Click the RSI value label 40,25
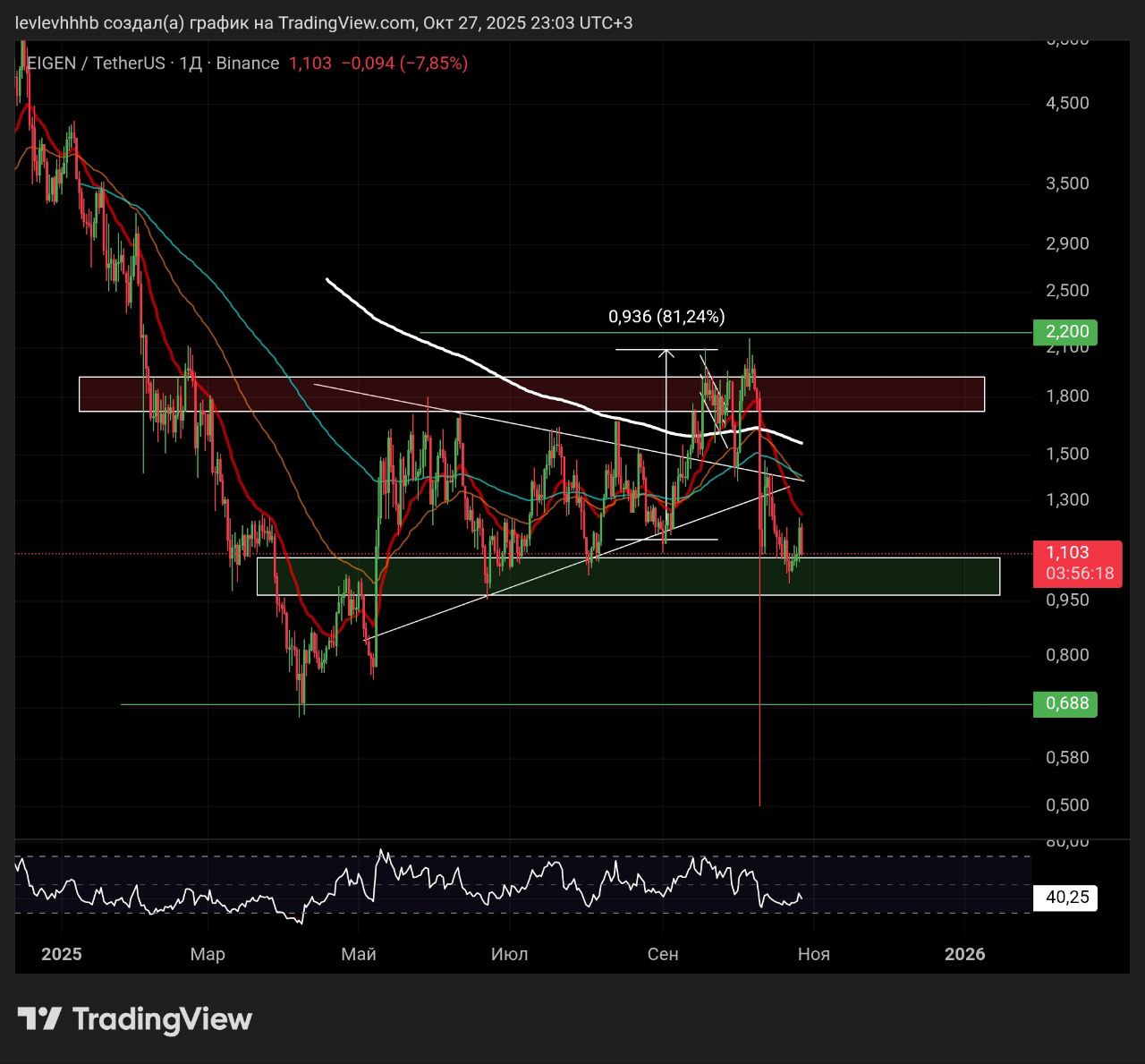The image size is (1145, 1064). click(x=1064, y=898)
